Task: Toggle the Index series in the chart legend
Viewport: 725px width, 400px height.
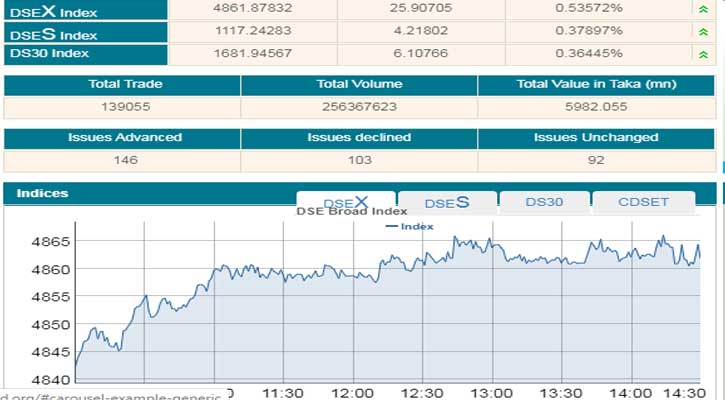Action: coord(410,227)
